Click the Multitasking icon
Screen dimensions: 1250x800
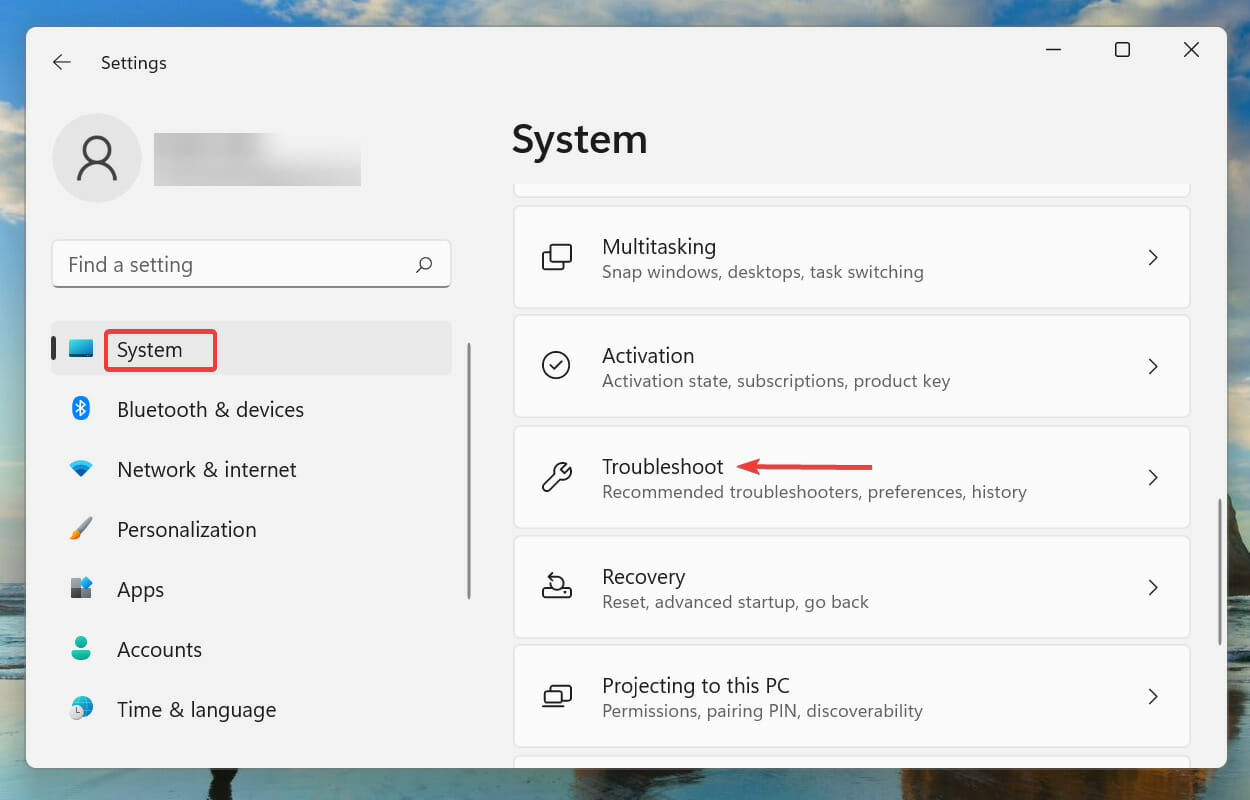click(x=557, y=257)
